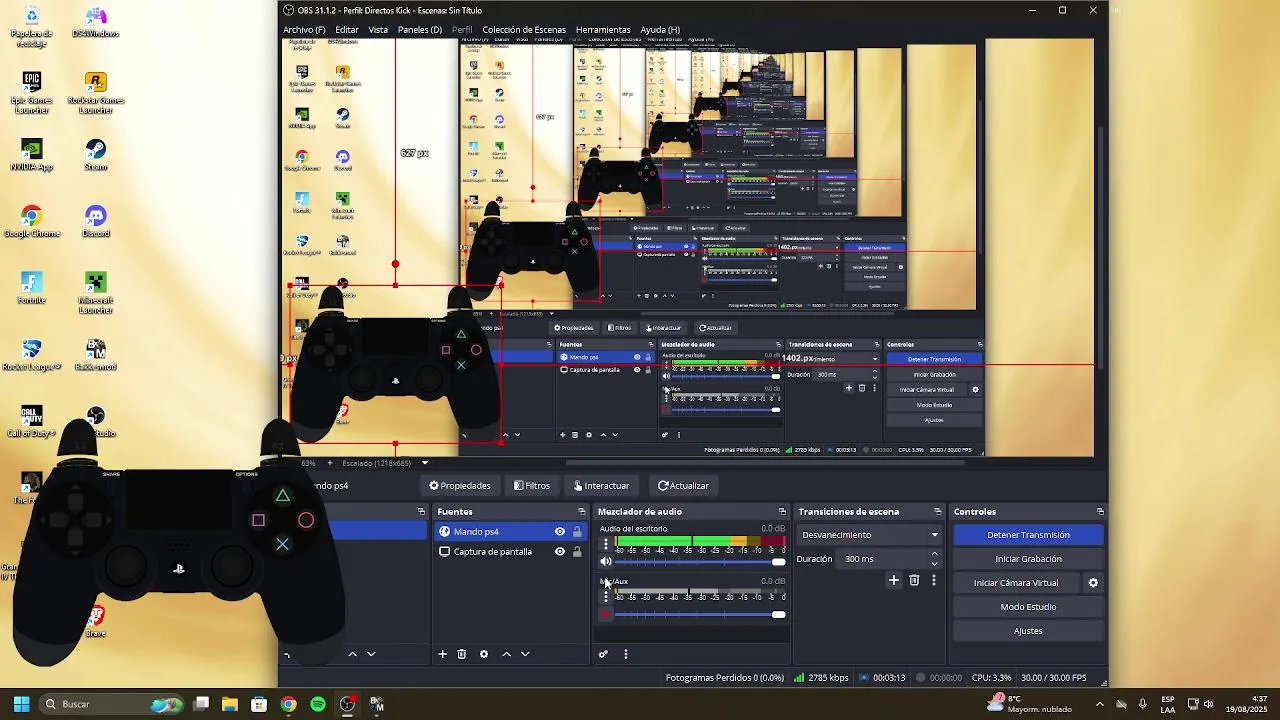Adjust Audio del escritorio volume slider

click(x=778, y=562)
